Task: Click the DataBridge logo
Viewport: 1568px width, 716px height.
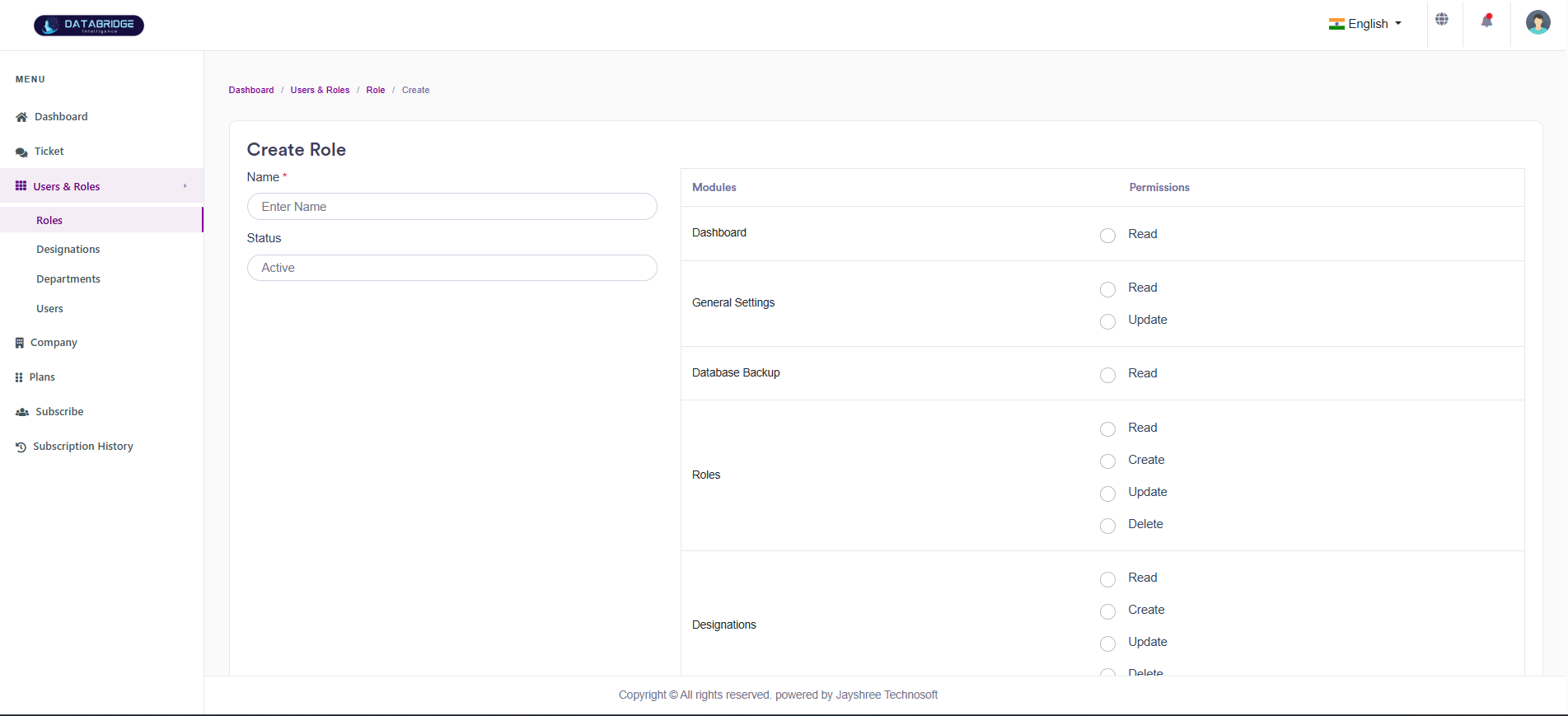Action: pos(89,26)
